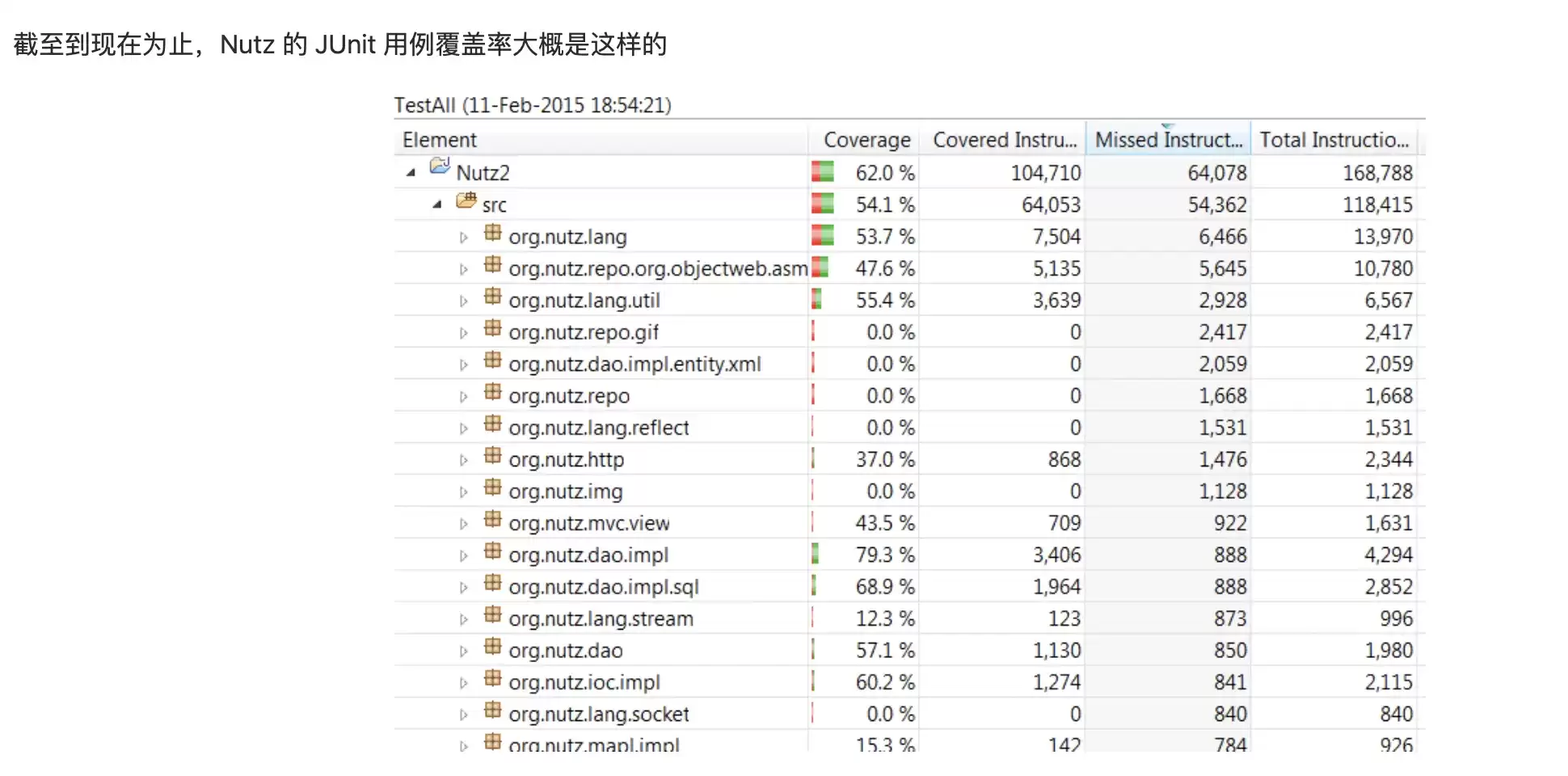Select the org.nutz.lang package icon
Image resolution: width=1568 pixels, height=776 pixels.
point(493,233)
